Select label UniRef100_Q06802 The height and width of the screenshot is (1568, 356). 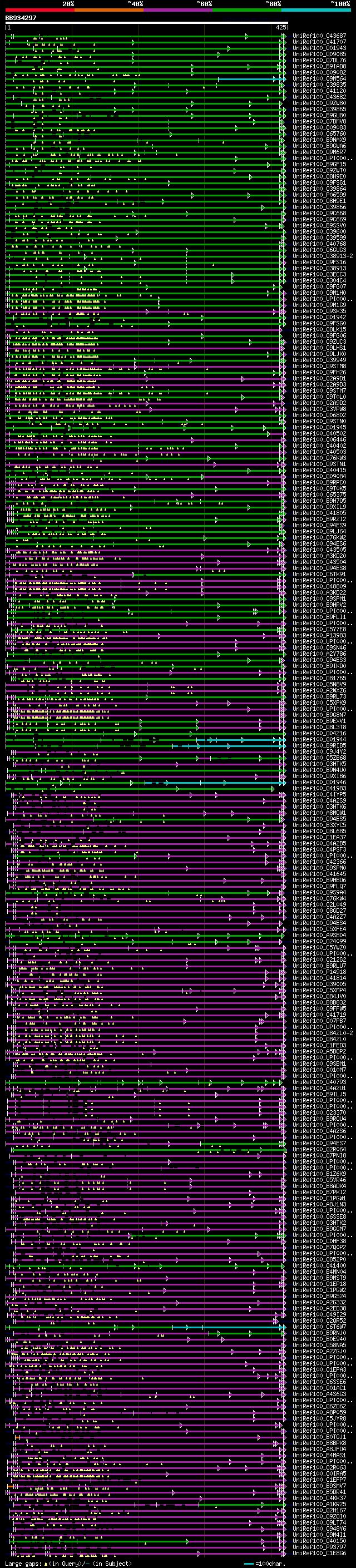coord(319,415)
